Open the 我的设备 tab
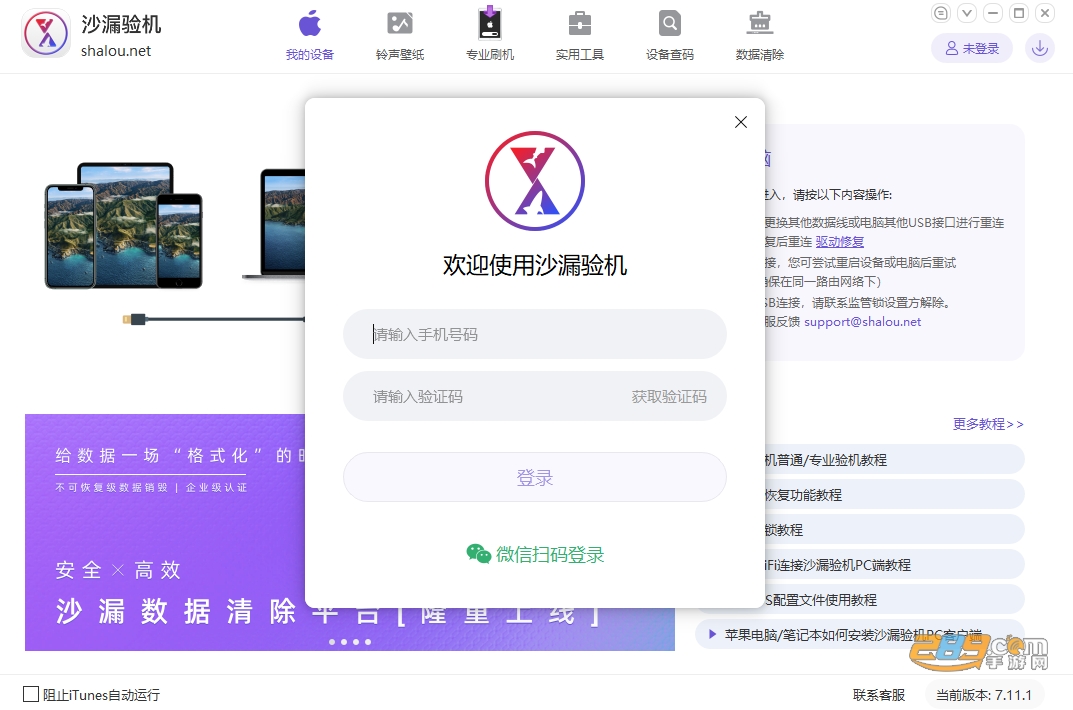The height and width of the screenshot is (710, 1073). point(309,36)
